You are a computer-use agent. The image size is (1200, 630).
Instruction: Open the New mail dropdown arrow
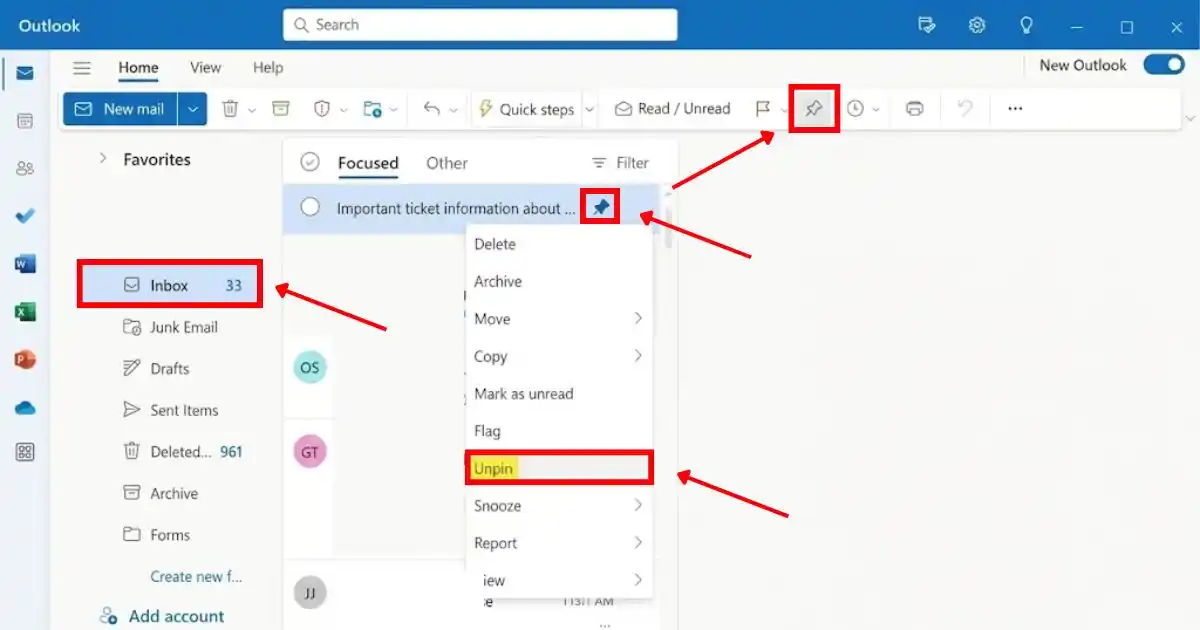tap(193, 109)
